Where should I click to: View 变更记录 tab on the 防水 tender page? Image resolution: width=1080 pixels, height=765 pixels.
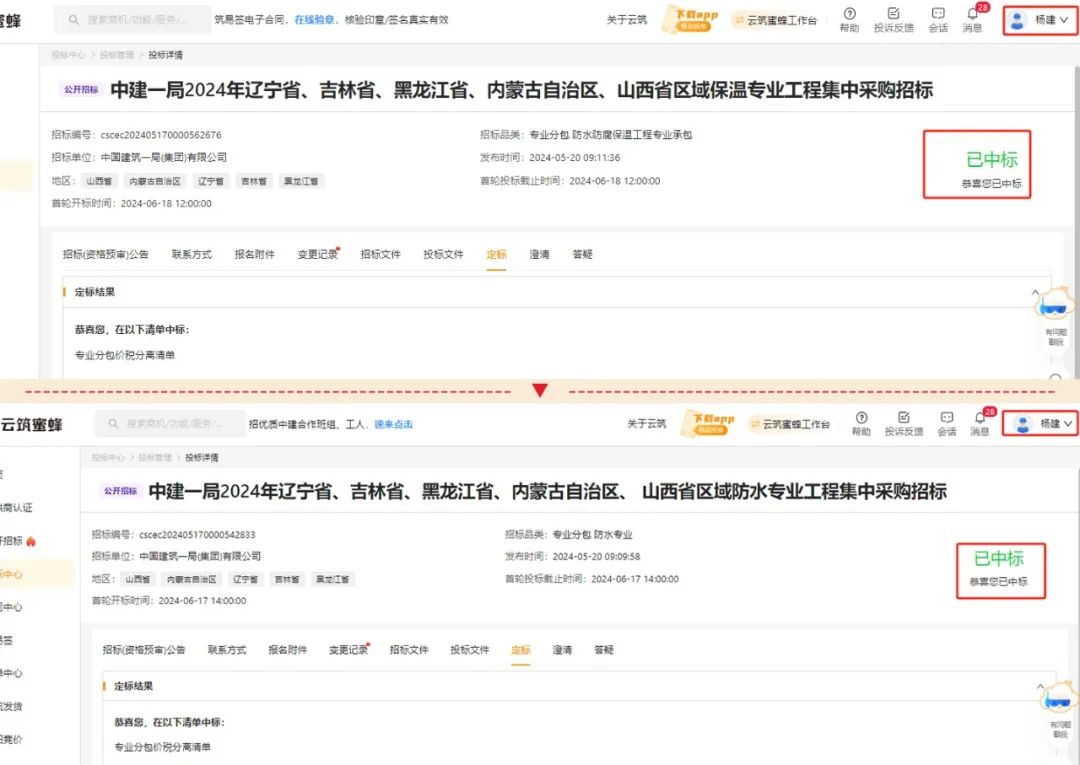(349, 650)
